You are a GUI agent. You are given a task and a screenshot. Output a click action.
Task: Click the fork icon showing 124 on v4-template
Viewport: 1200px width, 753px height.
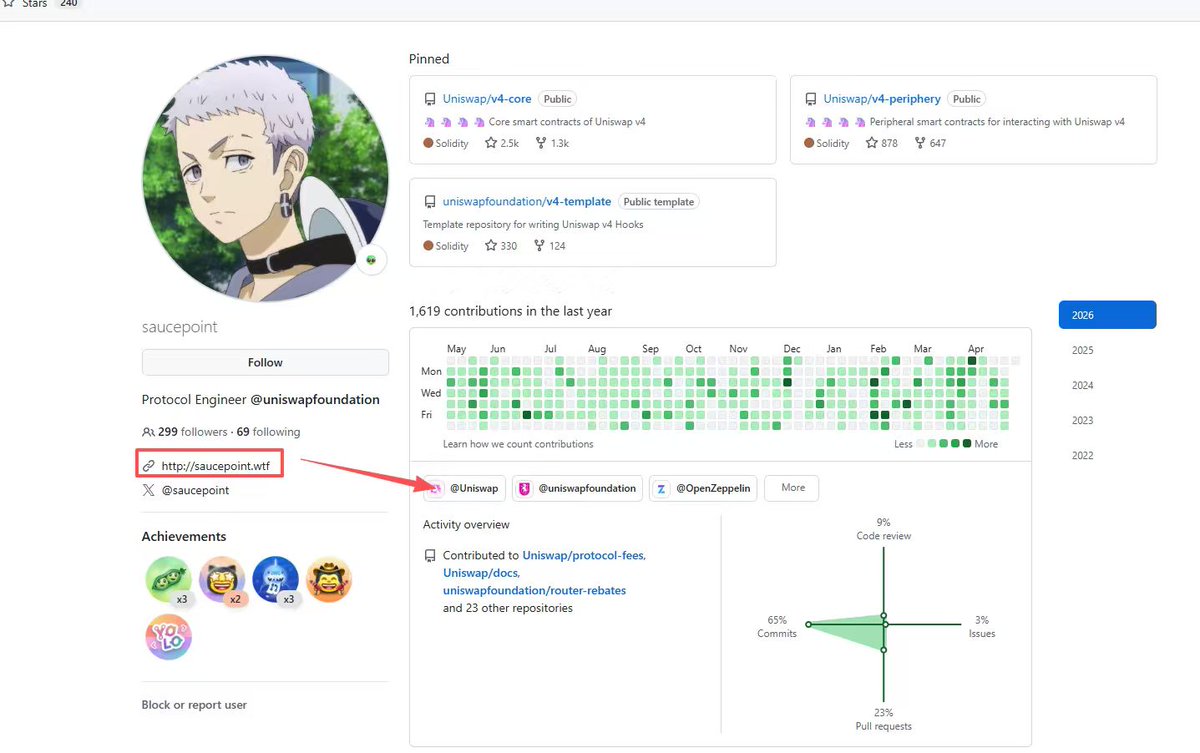pos(539,245)
